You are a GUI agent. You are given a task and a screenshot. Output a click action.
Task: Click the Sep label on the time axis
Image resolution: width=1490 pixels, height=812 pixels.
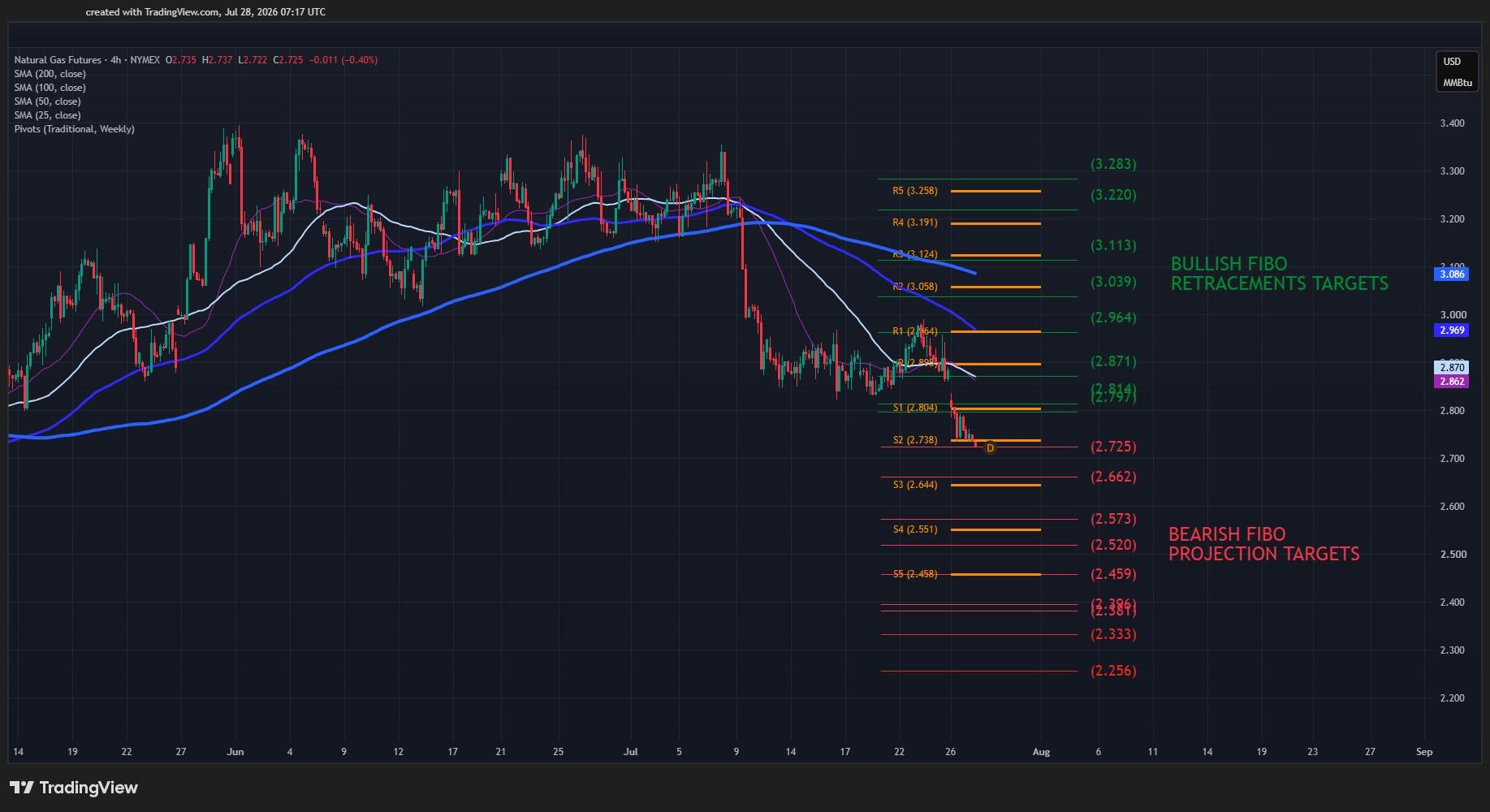click(x=1424, y=752)
